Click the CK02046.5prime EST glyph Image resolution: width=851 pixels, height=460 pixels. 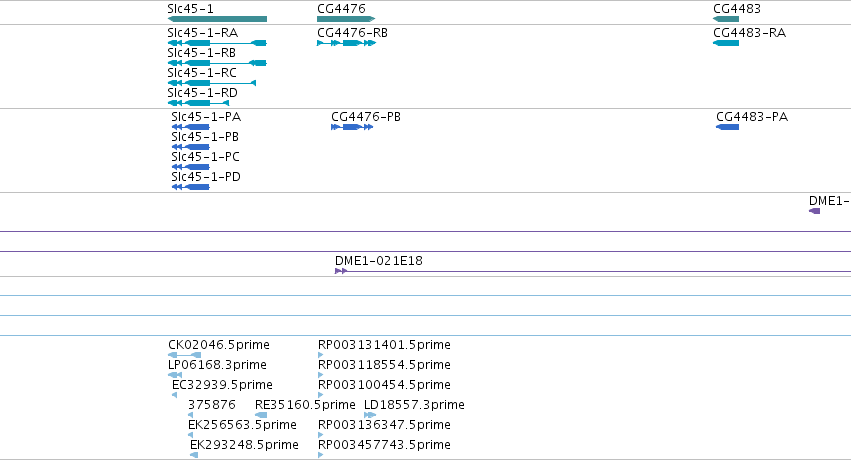pyautogui.click(x=185, y=355)
